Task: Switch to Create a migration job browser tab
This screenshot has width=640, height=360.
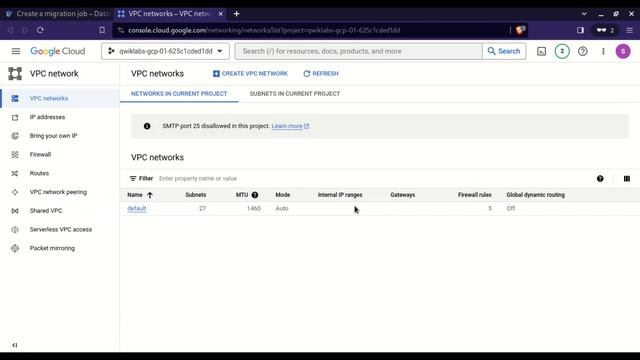Action: (x=57, y=13)
